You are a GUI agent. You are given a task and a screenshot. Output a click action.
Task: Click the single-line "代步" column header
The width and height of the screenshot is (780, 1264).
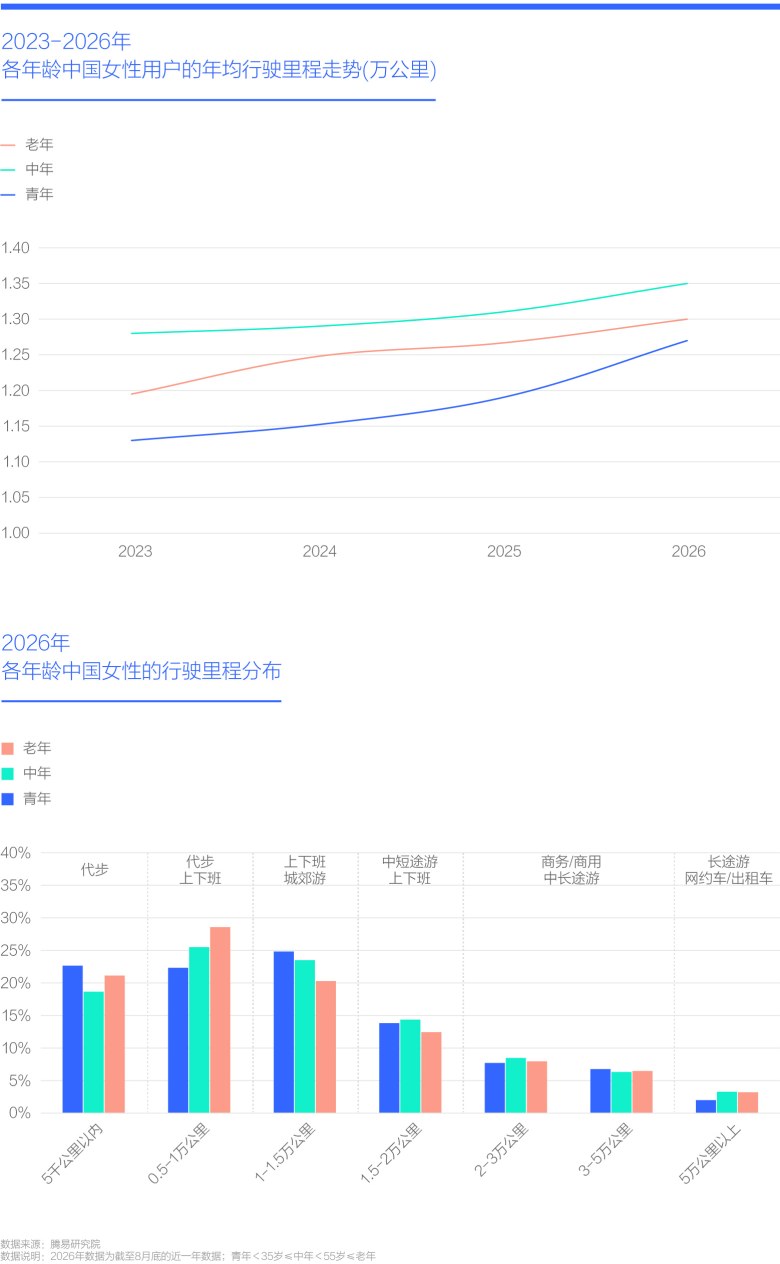coord(94,870)
